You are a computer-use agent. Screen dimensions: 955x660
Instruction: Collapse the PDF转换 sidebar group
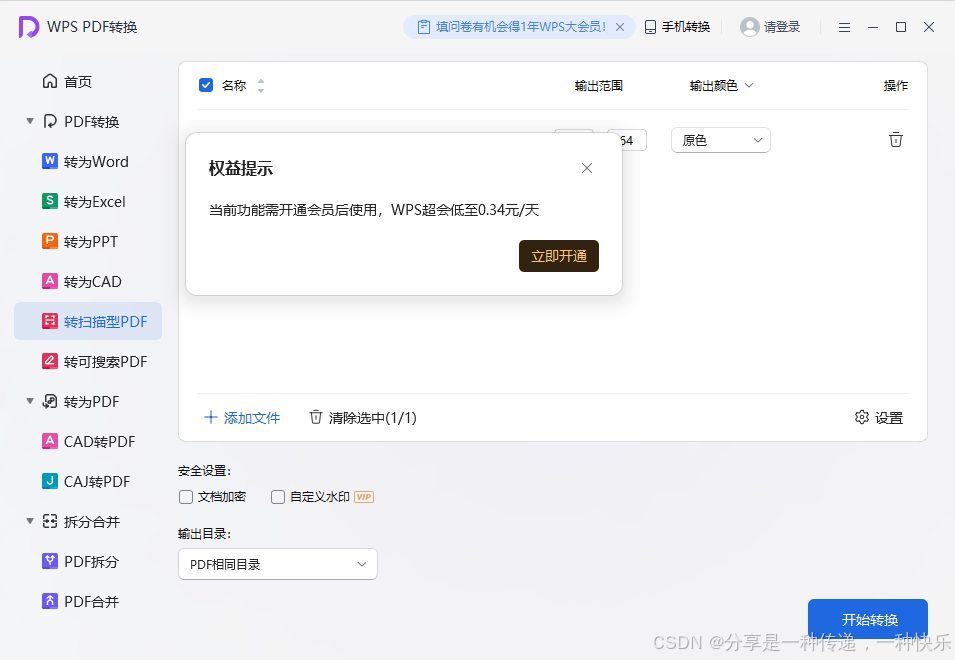(30, 121)
